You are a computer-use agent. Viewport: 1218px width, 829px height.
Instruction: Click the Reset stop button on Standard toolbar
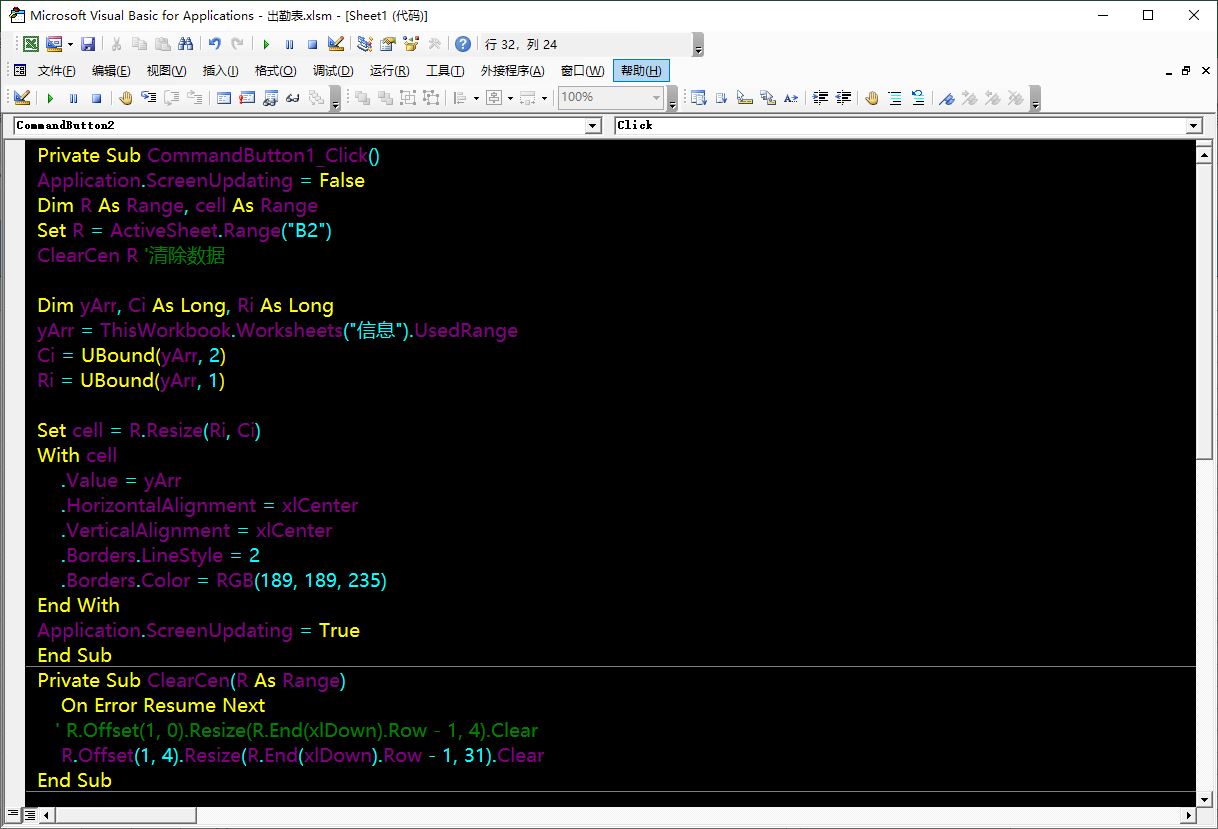pos(312,44)
